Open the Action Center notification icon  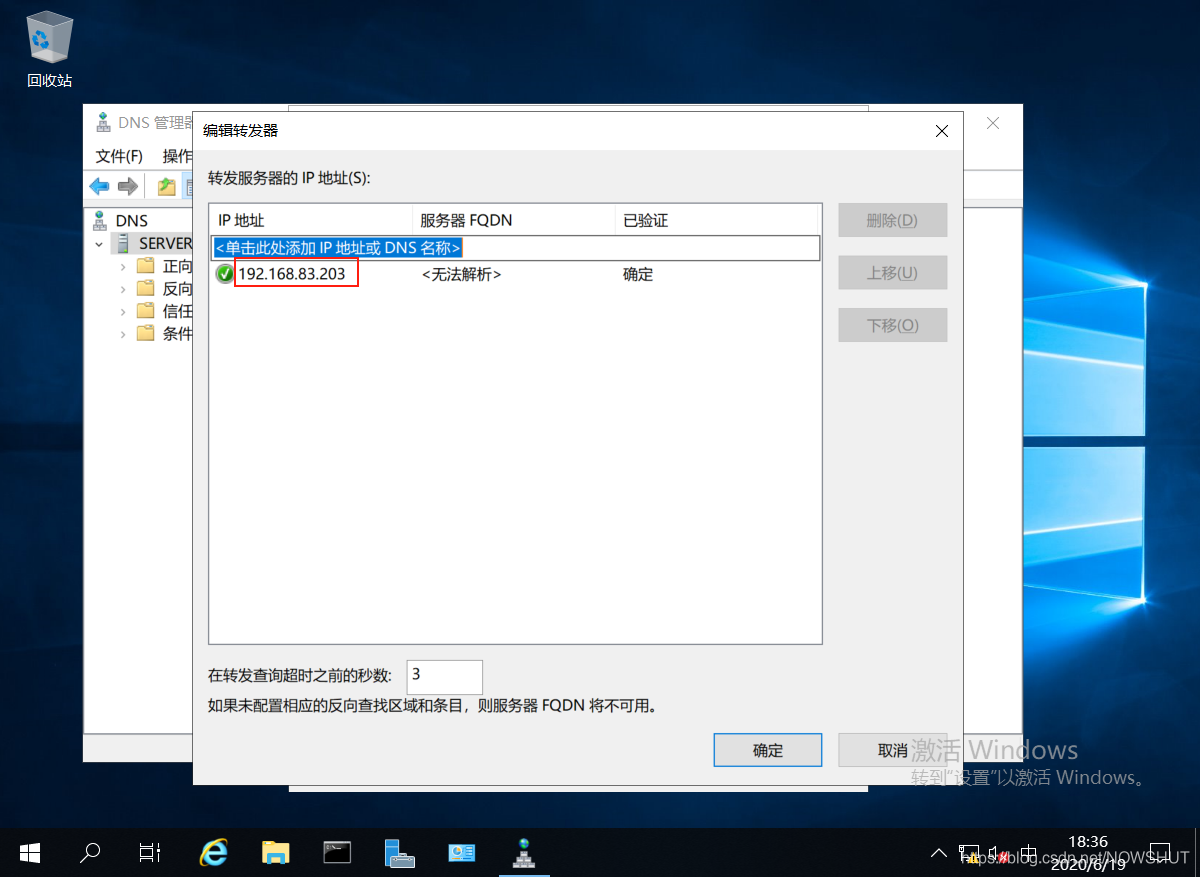1159,853
